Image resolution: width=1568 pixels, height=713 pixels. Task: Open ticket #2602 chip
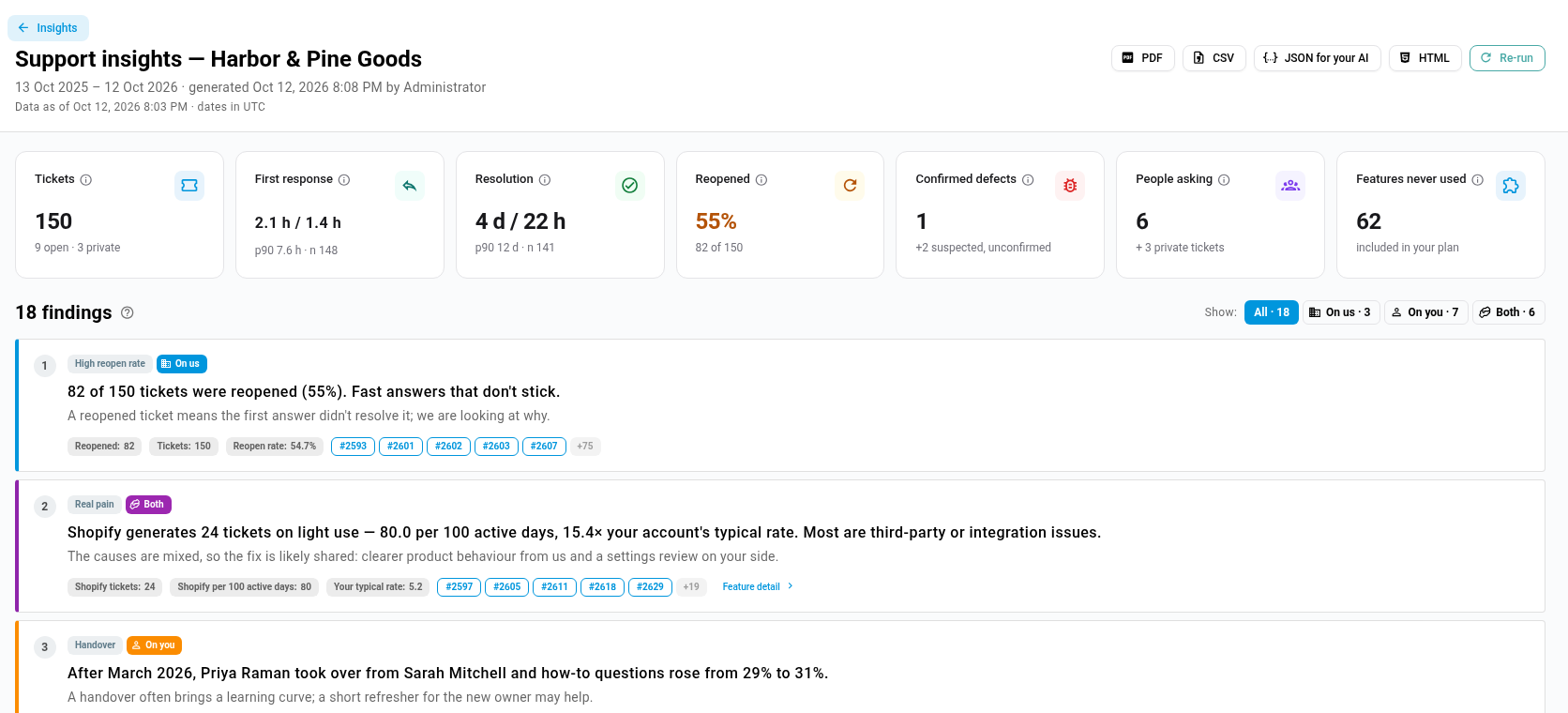coord(449,447)
